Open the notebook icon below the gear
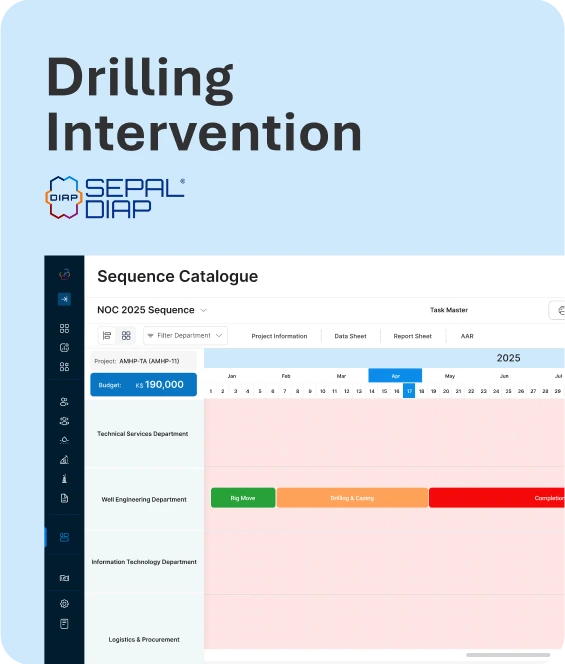 click(x=64, y=624)
